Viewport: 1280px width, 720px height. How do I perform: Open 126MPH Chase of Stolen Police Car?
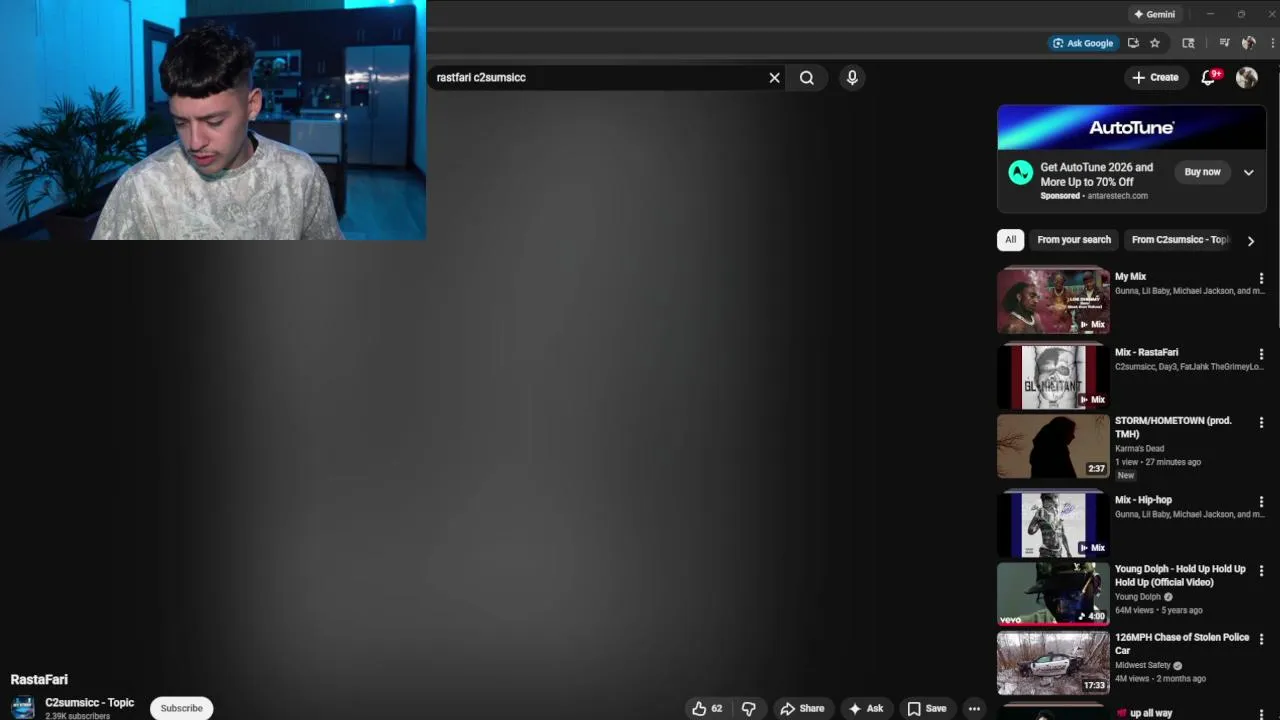click(x=1182, y=643)
